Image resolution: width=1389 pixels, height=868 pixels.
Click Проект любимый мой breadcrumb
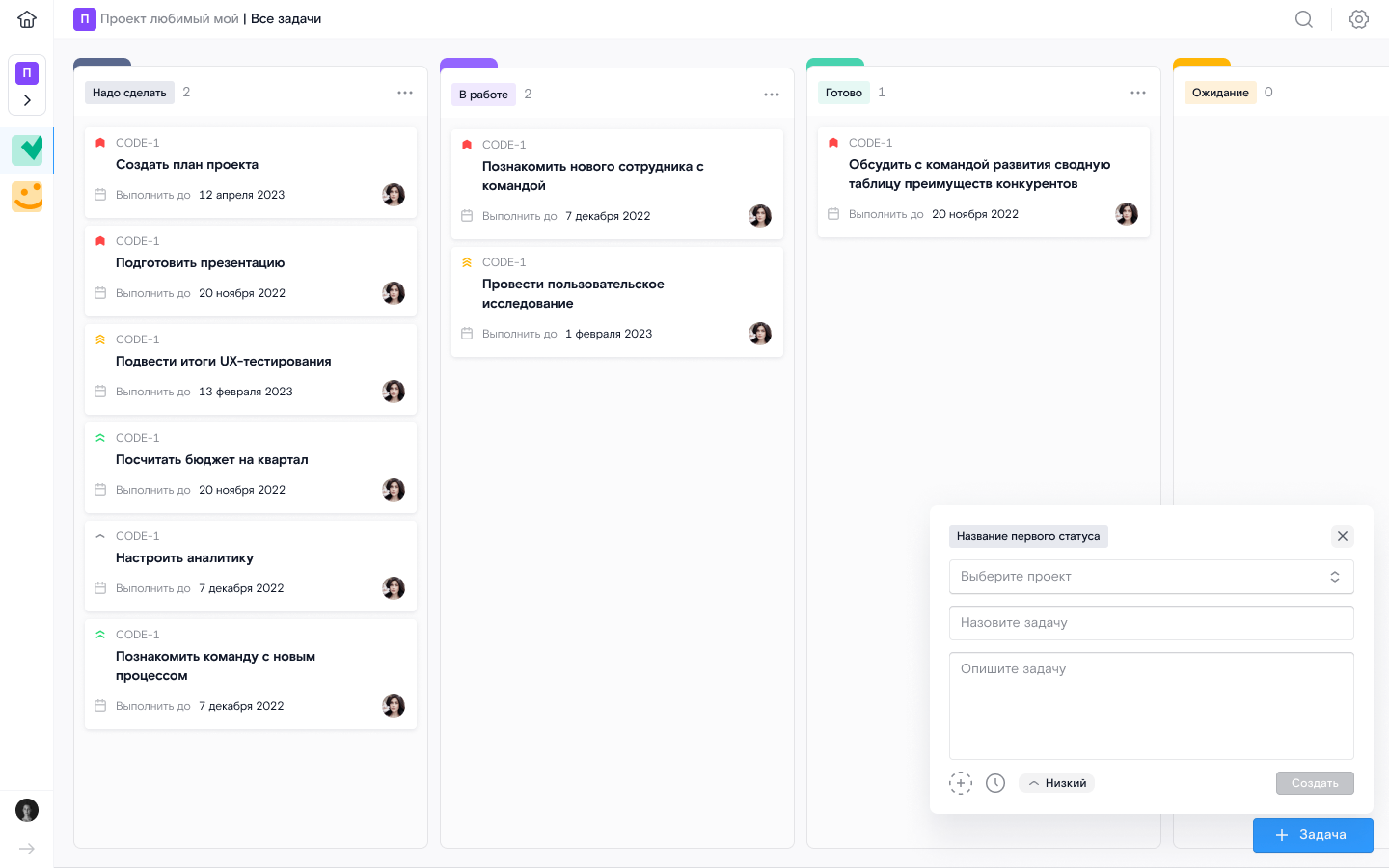170,19
